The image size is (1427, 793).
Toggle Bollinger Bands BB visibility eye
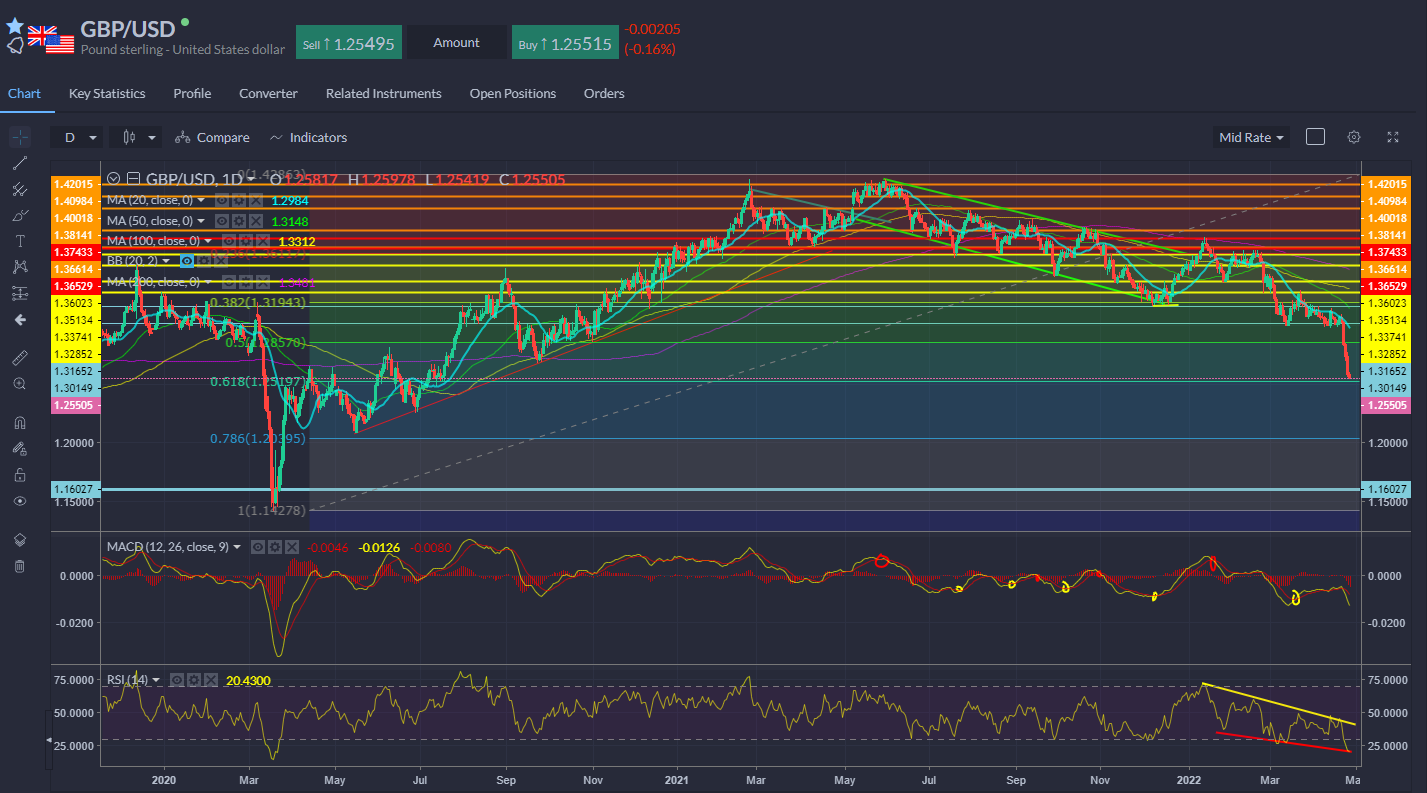coord(186,260)
